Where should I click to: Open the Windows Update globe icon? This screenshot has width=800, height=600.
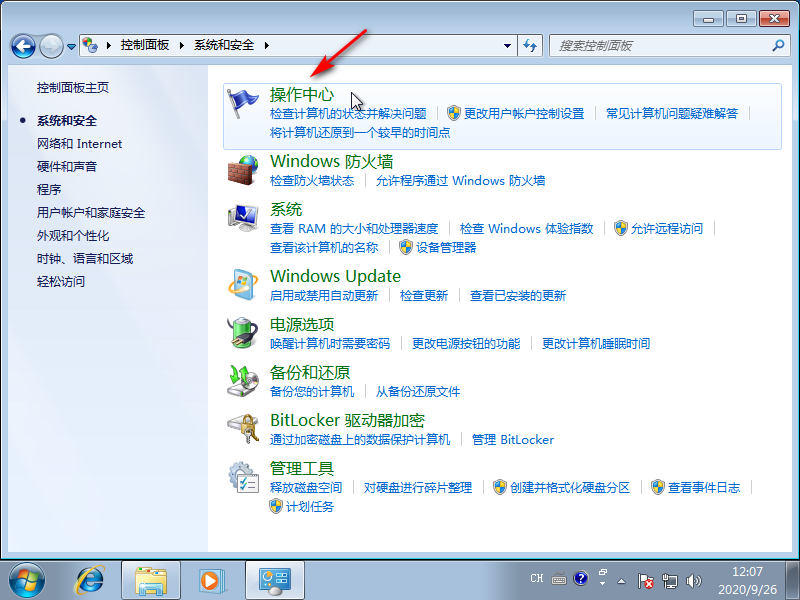coord(243,281)
